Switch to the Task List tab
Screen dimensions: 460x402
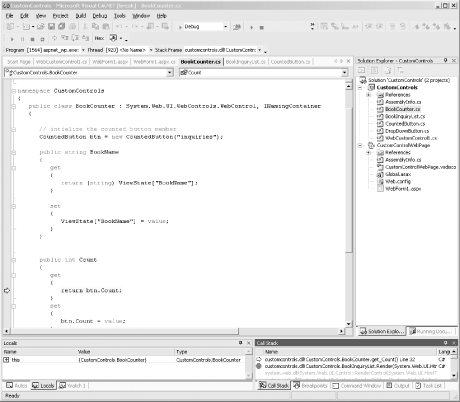pos(428,386)
